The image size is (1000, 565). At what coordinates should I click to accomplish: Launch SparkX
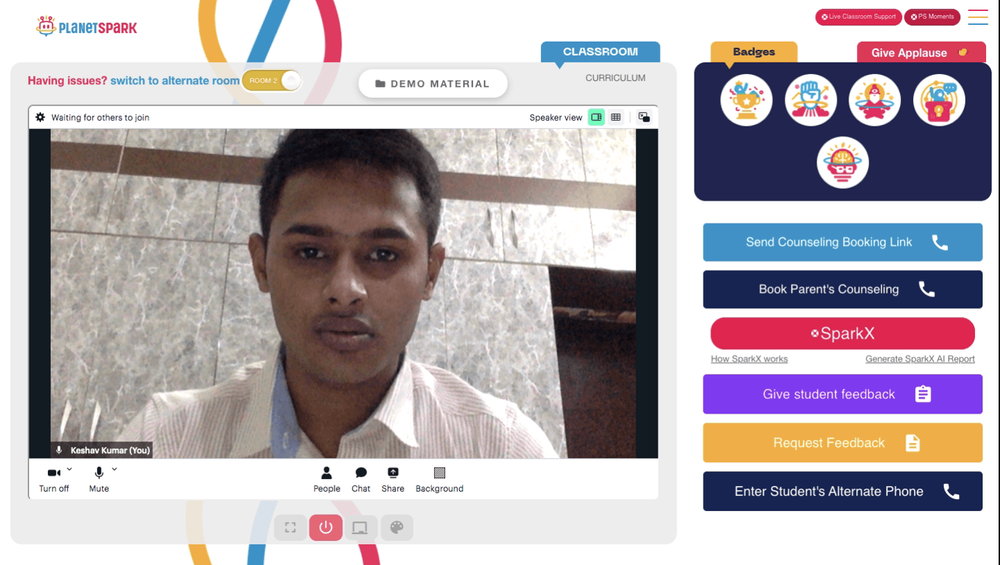click(842, 333)
